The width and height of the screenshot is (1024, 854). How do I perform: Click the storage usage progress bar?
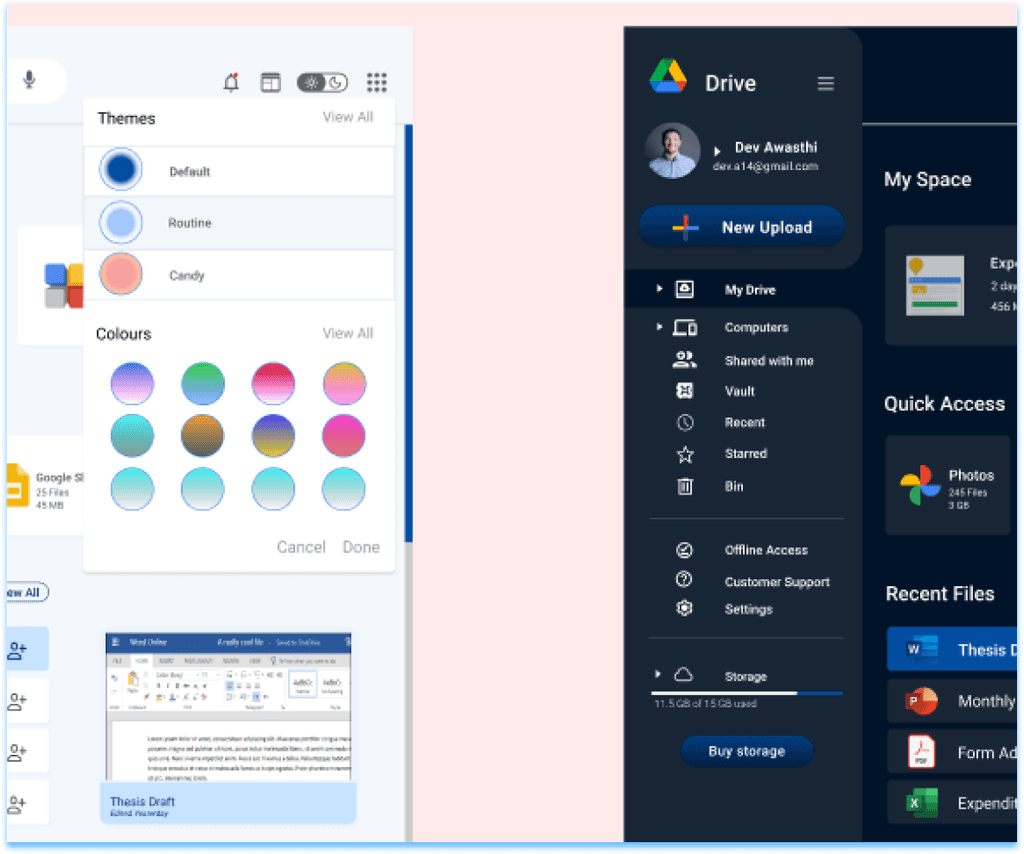point(747,693)
